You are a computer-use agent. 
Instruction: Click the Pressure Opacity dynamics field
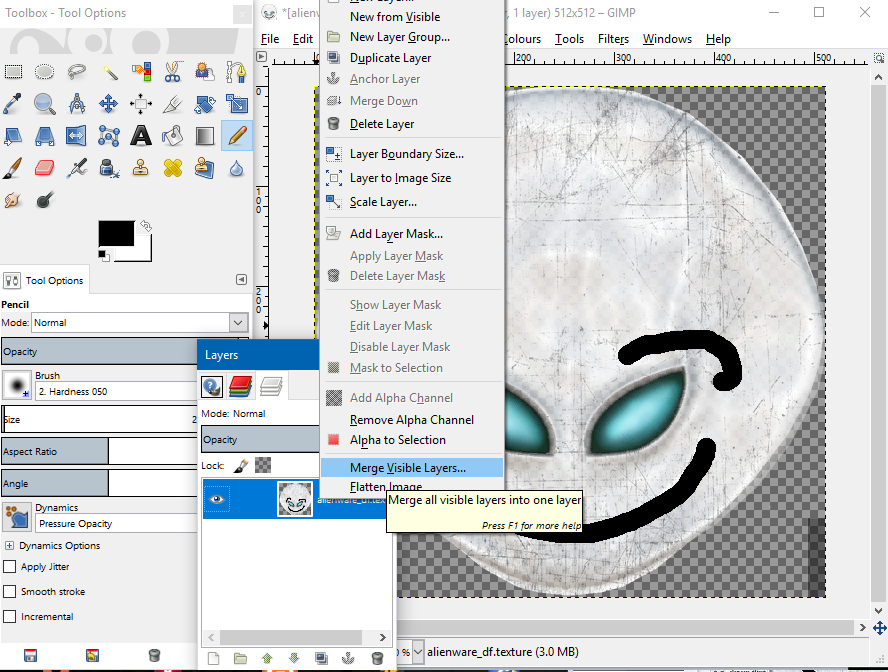pos(116,524)
